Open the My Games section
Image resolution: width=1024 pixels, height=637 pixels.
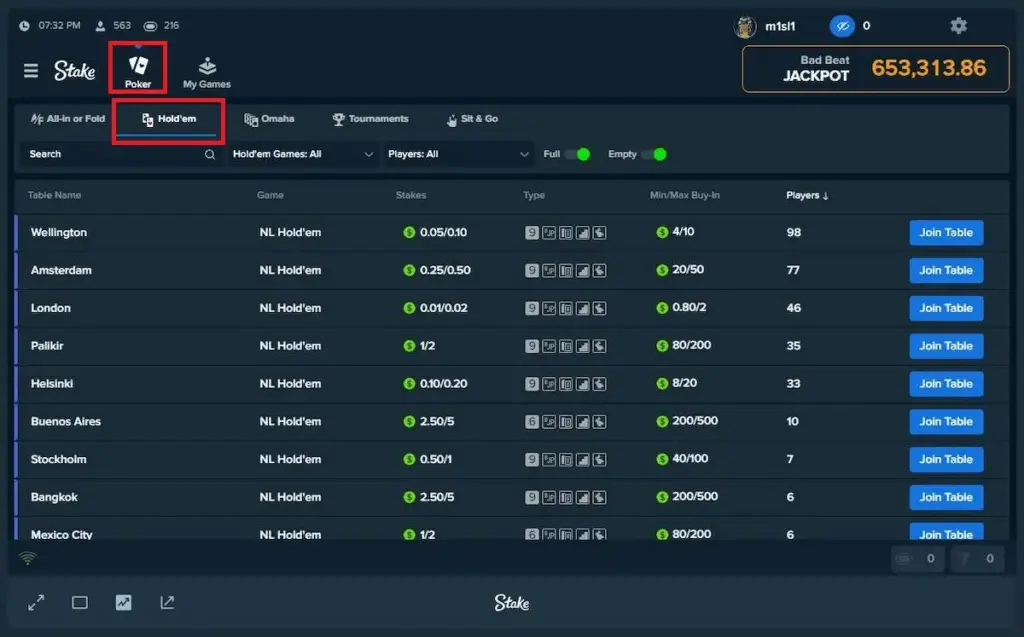point(206,72)
